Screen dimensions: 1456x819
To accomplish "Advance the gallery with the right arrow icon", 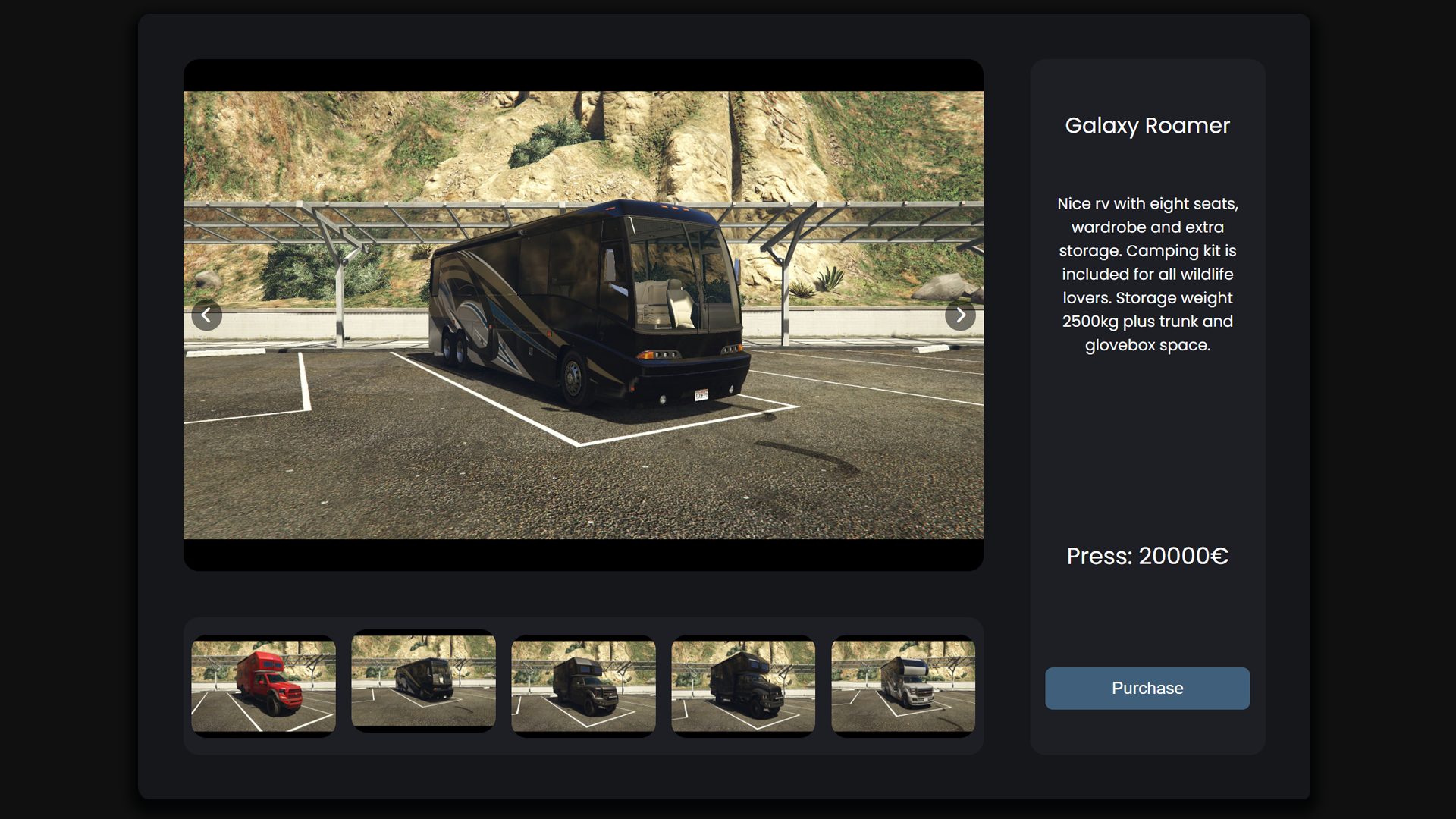I will coord(960,315).
